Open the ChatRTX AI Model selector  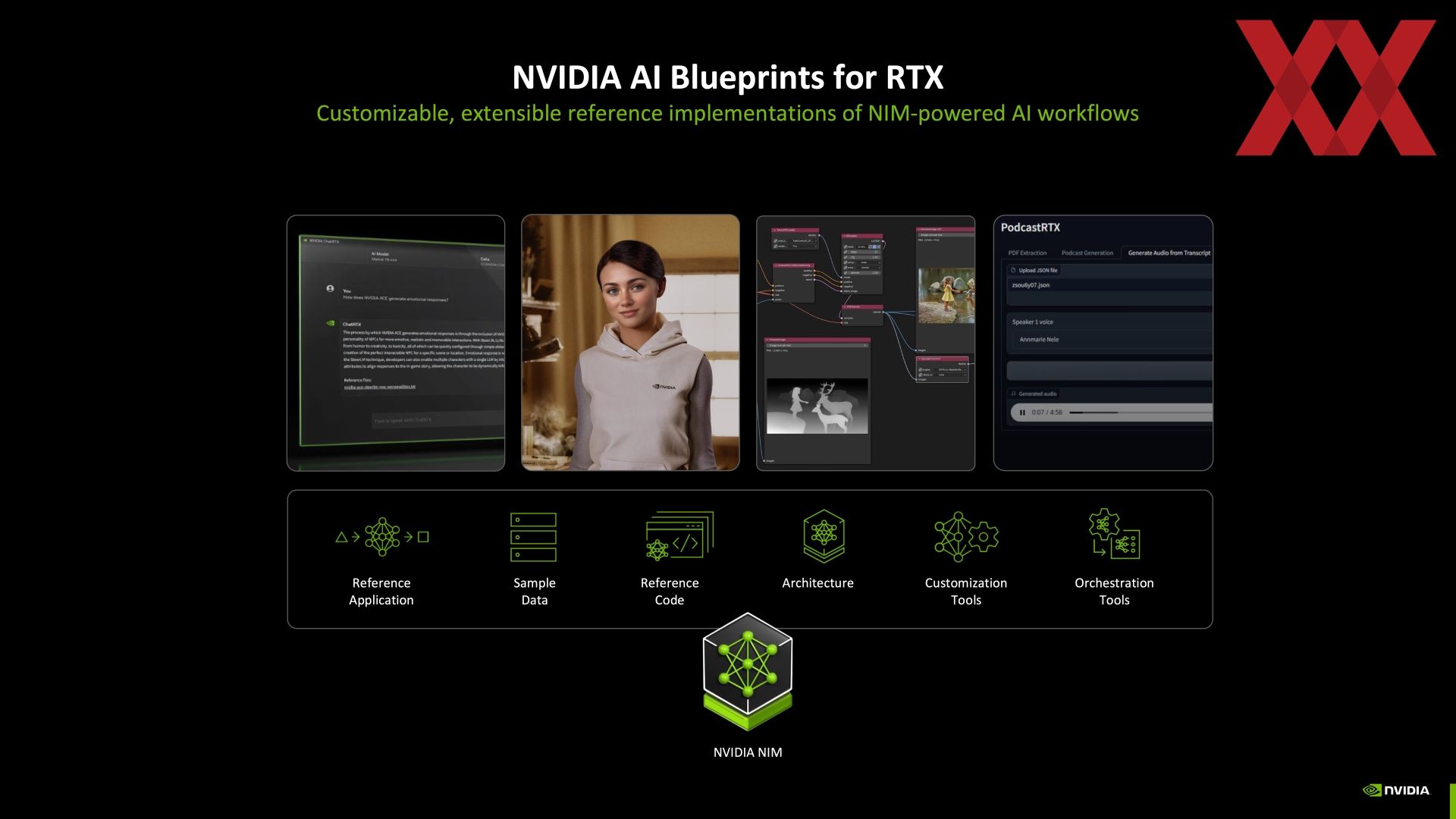pyautogui.click(x=383, y=256)
